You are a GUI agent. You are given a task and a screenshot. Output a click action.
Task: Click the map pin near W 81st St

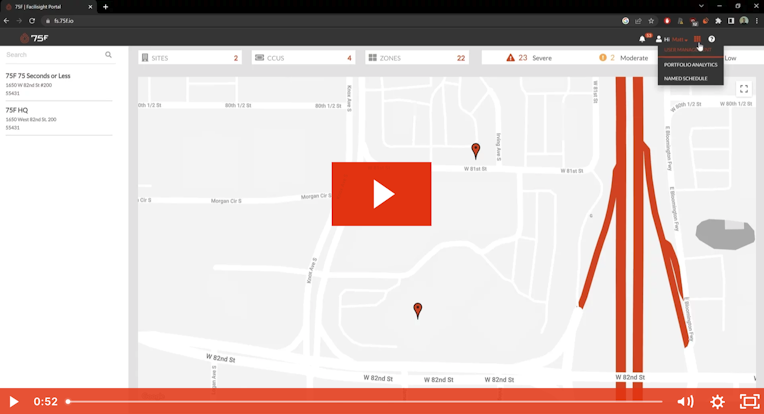[476, 151]
